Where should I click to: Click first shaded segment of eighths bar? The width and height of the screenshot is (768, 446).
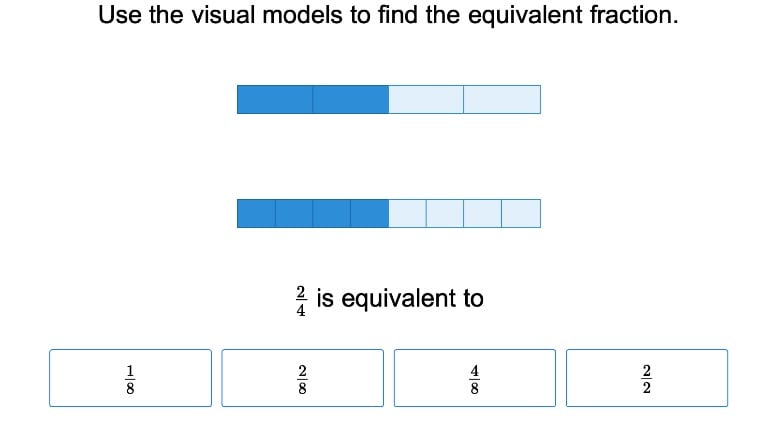[256, 213]
